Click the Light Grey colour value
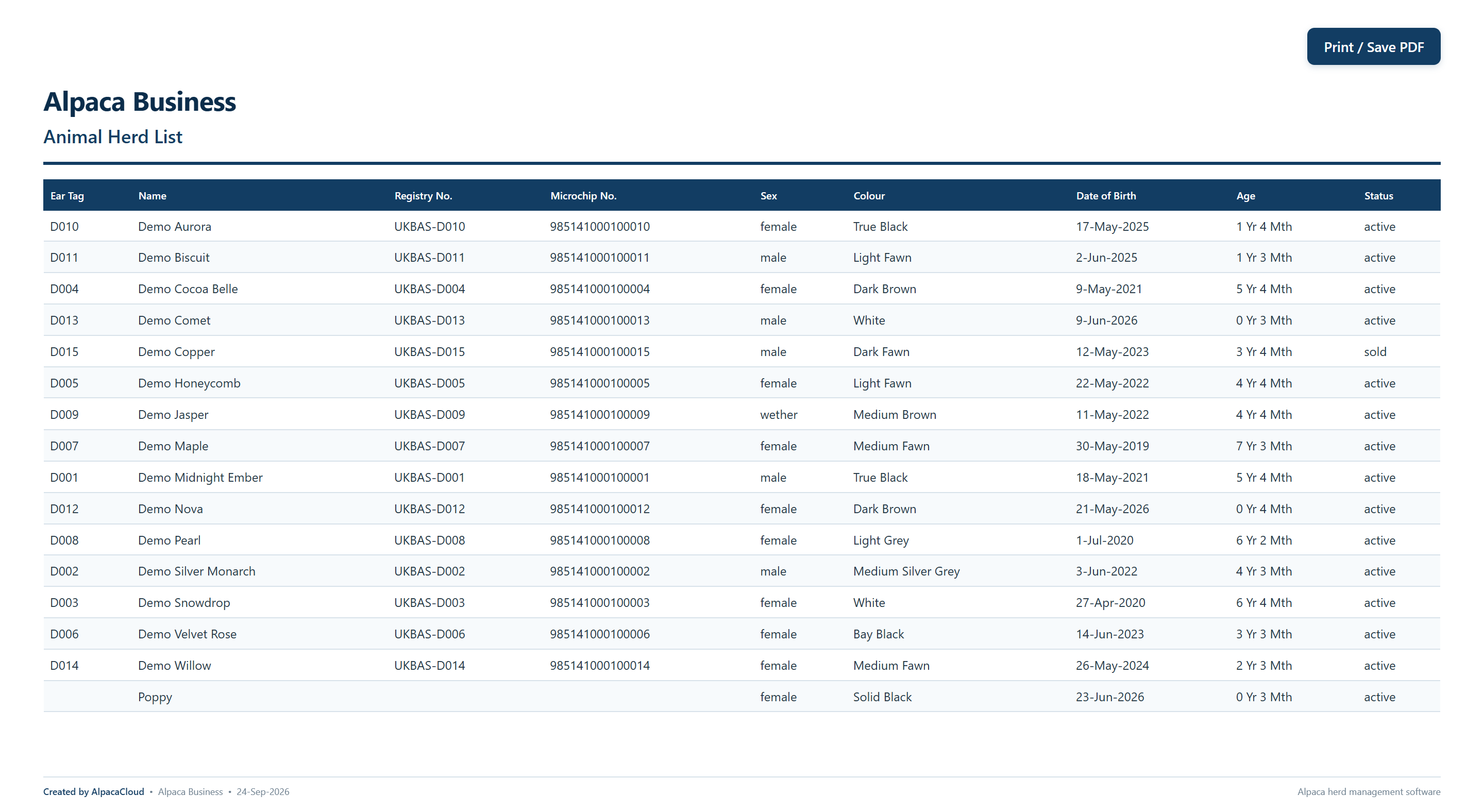 point(881,540)
